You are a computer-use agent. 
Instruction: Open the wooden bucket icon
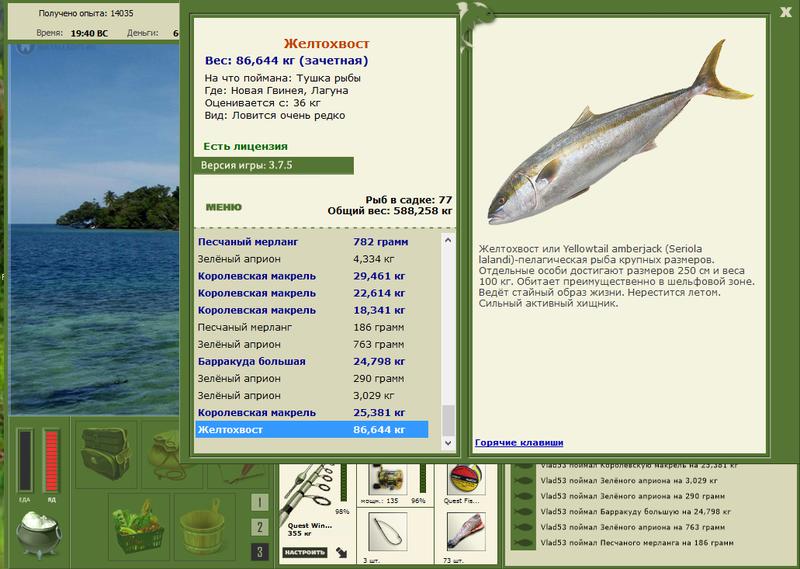[204, 526]
